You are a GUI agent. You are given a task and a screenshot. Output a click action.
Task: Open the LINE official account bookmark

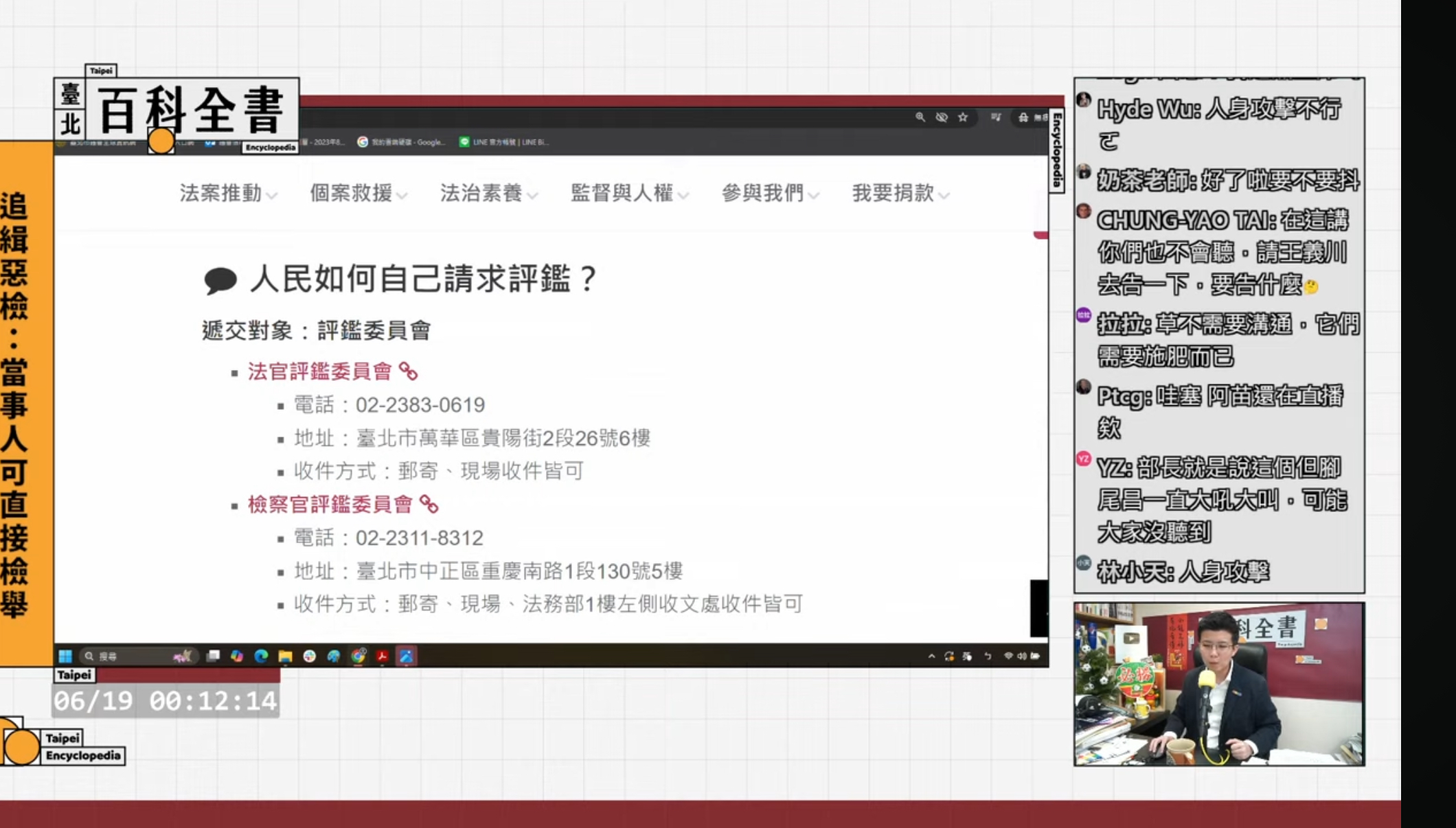coord(504,142)
